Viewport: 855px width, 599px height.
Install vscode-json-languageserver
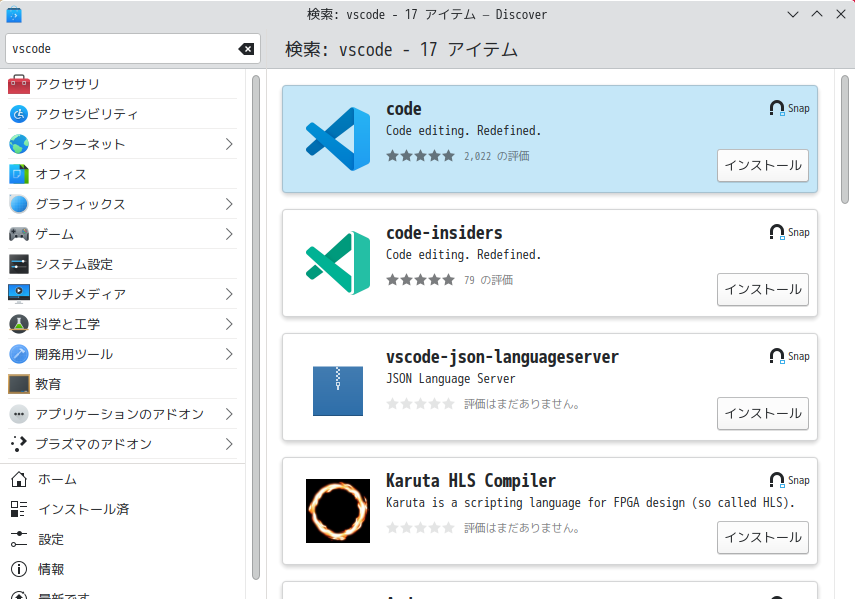(x=762, y=413)
